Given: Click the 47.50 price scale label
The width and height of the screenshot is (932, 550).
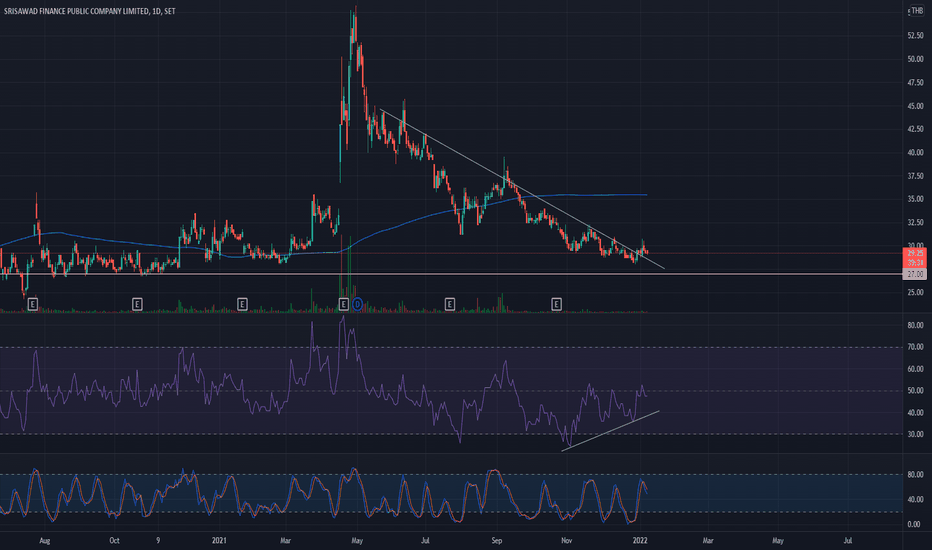Looking at the screenshot, I should point(915,83).
